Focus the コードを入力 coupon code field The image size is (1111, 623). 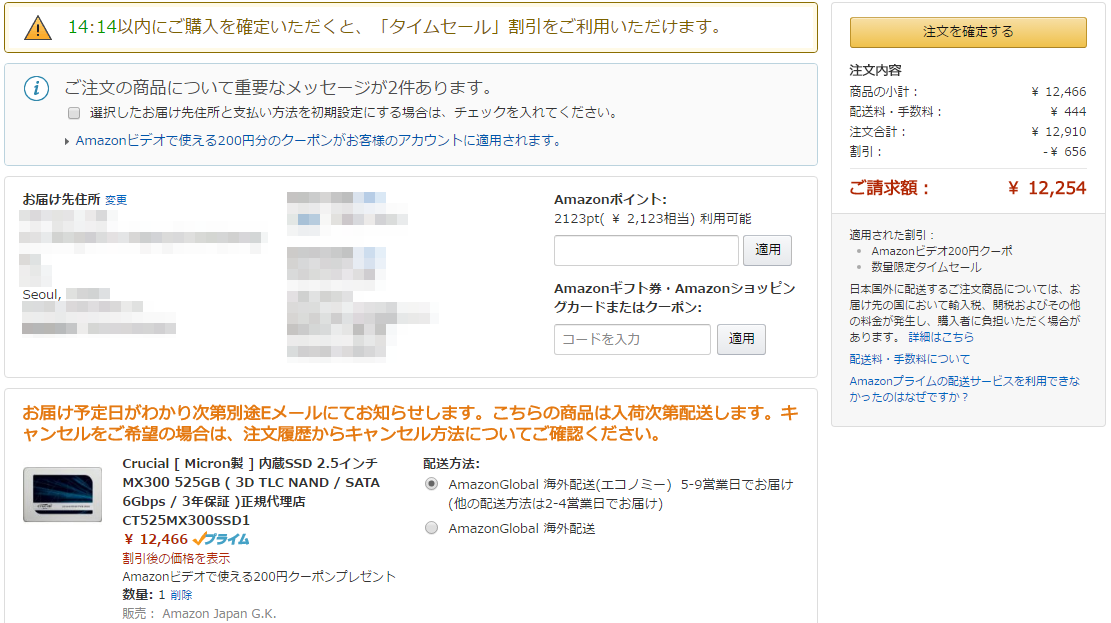click(x=632, y=339)
